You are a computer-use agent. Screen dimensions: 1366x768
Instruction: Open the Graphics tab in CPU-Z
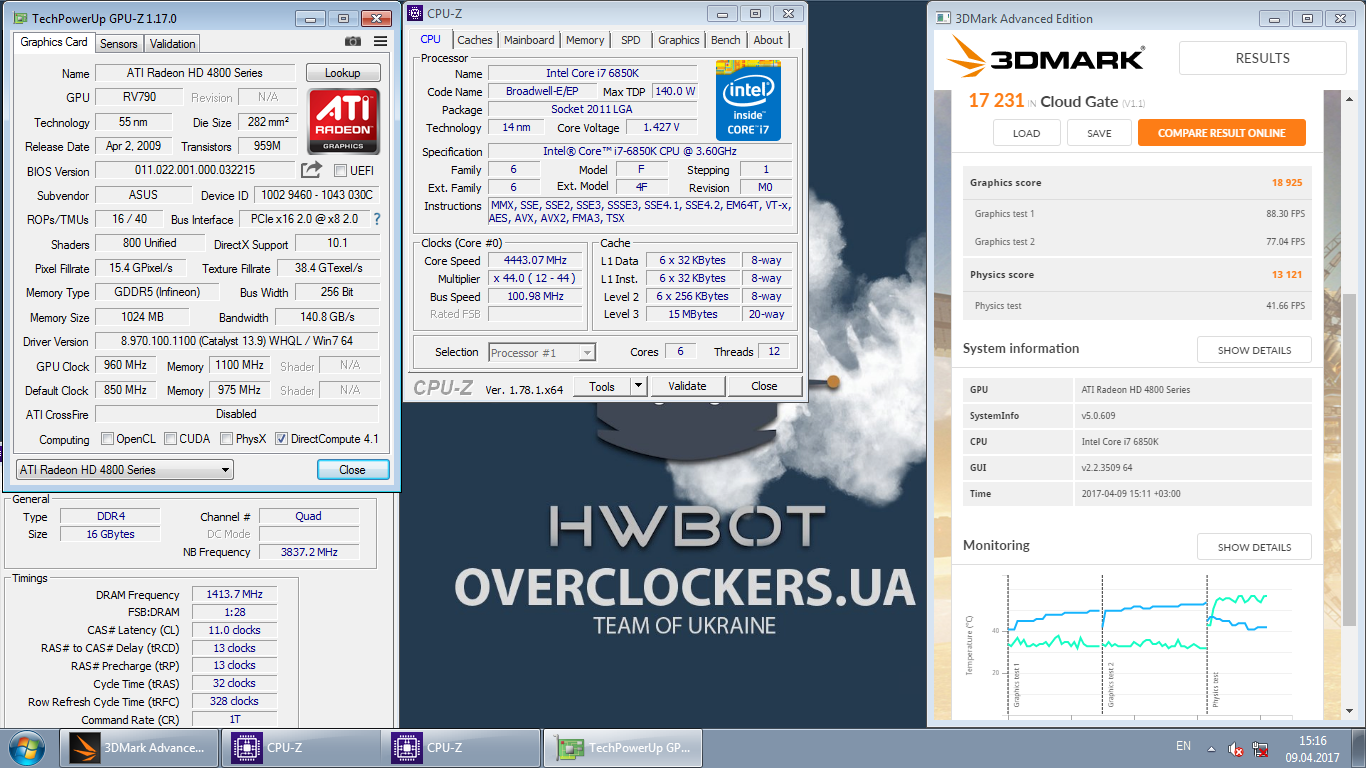[679, 40]
